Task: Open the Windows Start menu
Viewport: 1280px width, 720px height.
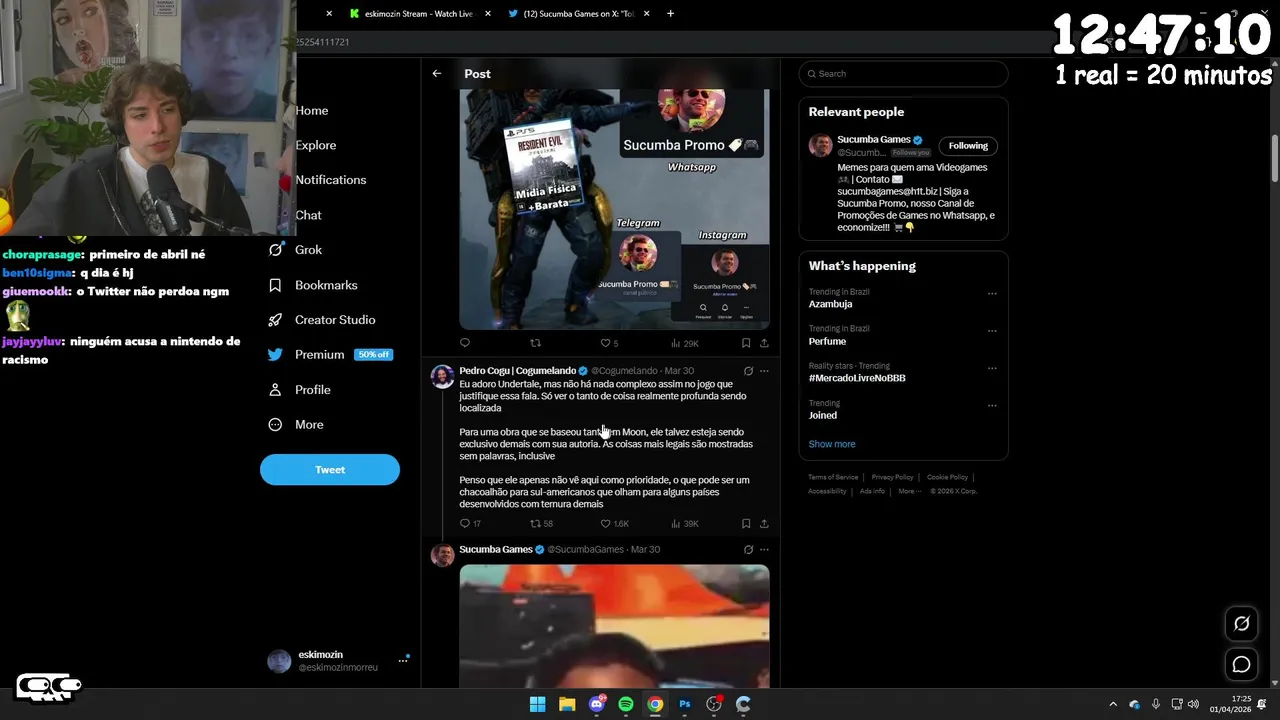Action: [x=537, y=704]
